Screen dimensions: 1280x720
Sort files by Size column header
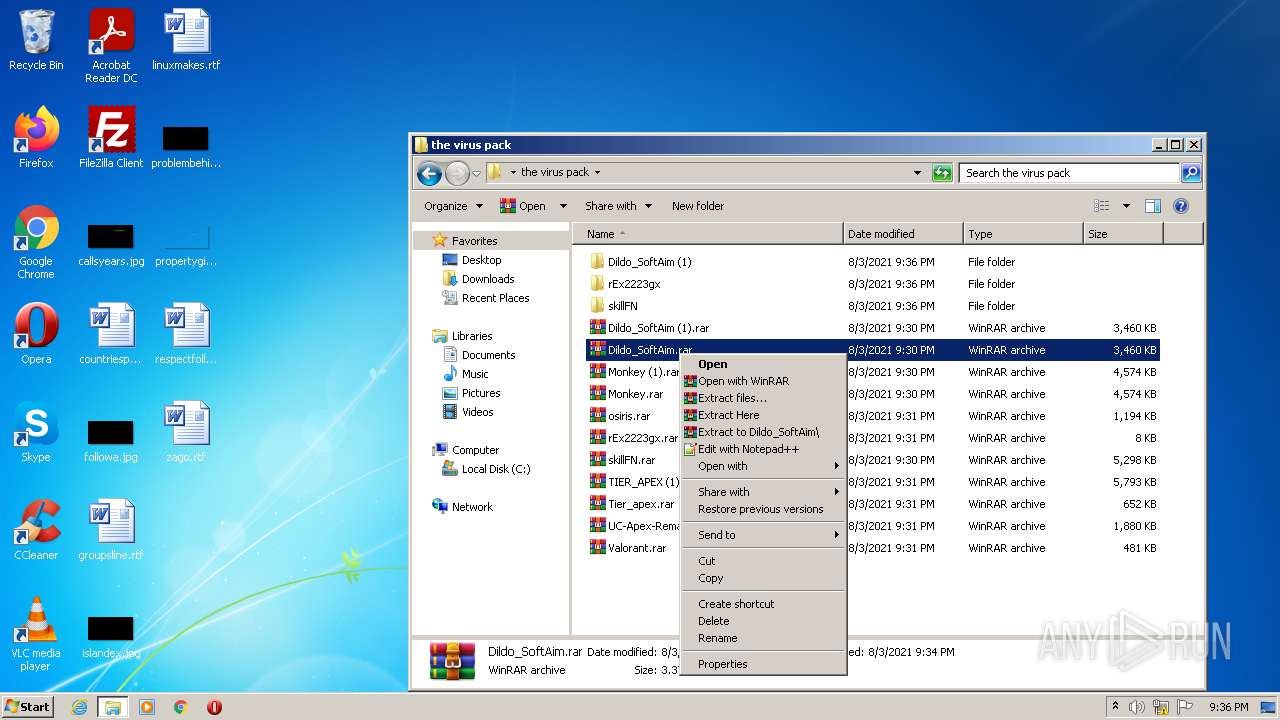pos(1124,234)
